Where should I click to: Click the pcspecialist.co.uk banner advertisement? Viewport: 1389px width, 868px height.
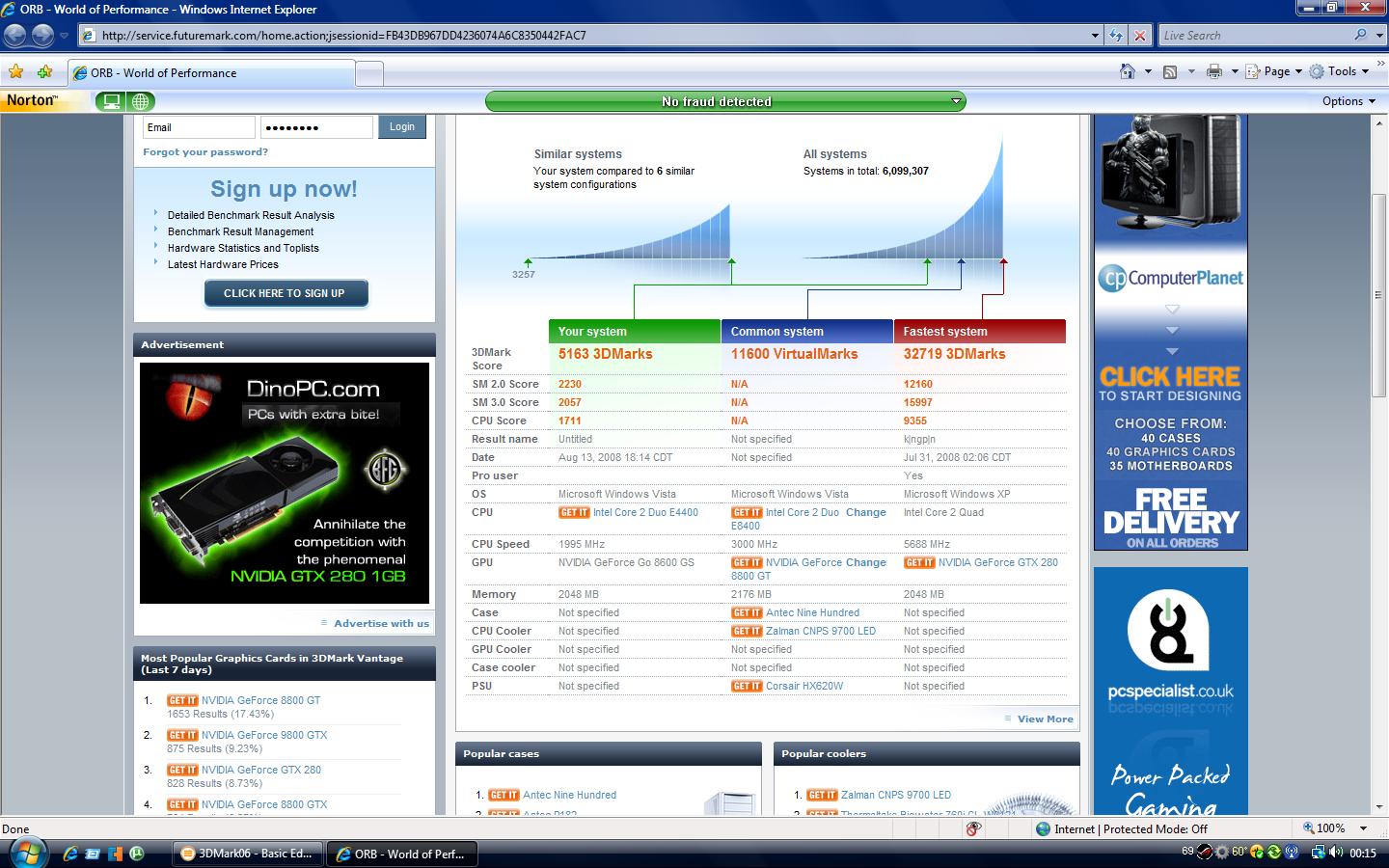point(1171,691)
